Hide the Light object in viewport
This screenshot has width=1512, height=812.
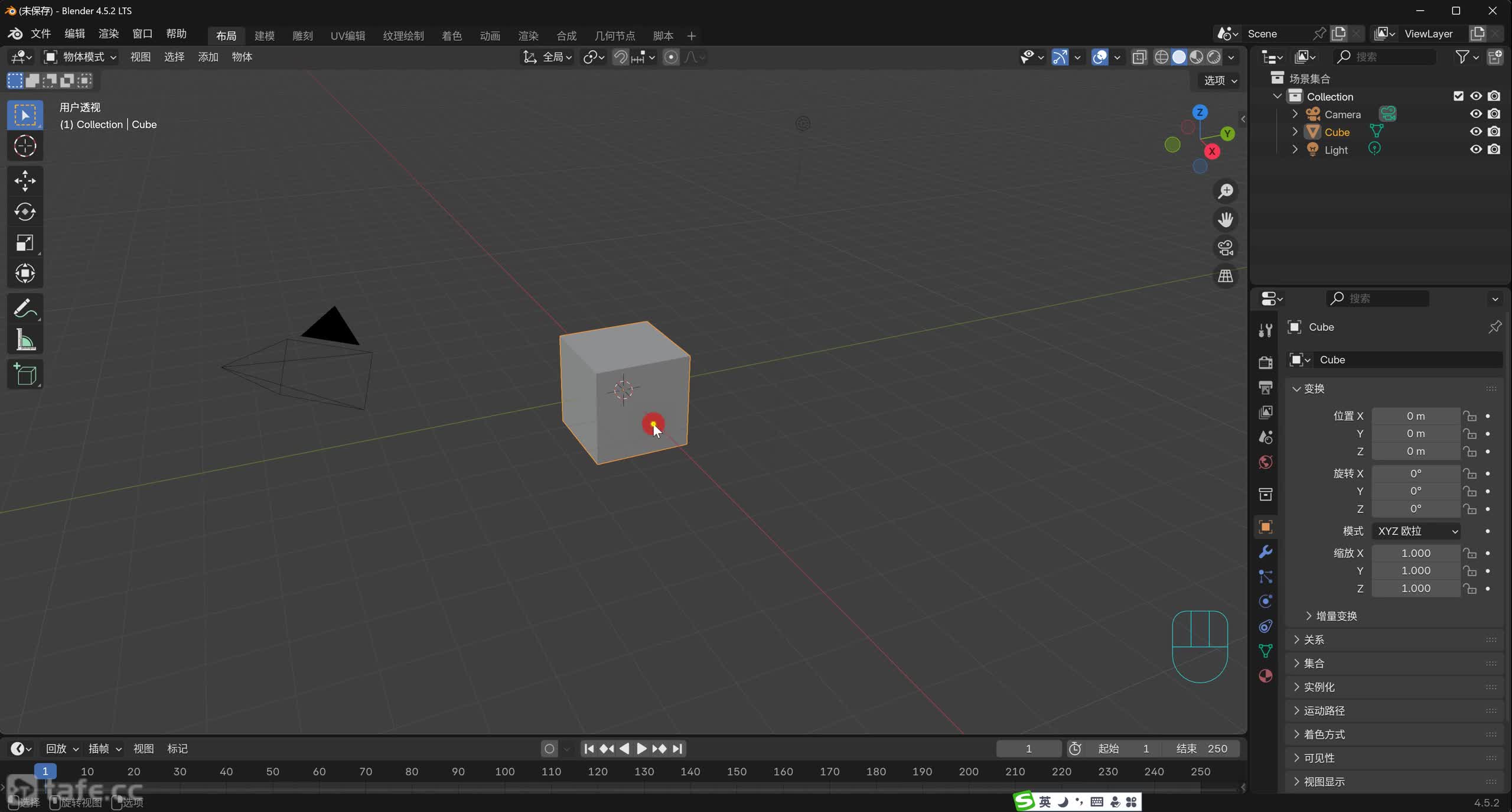pyautogui.click(x=1475, y=150)
